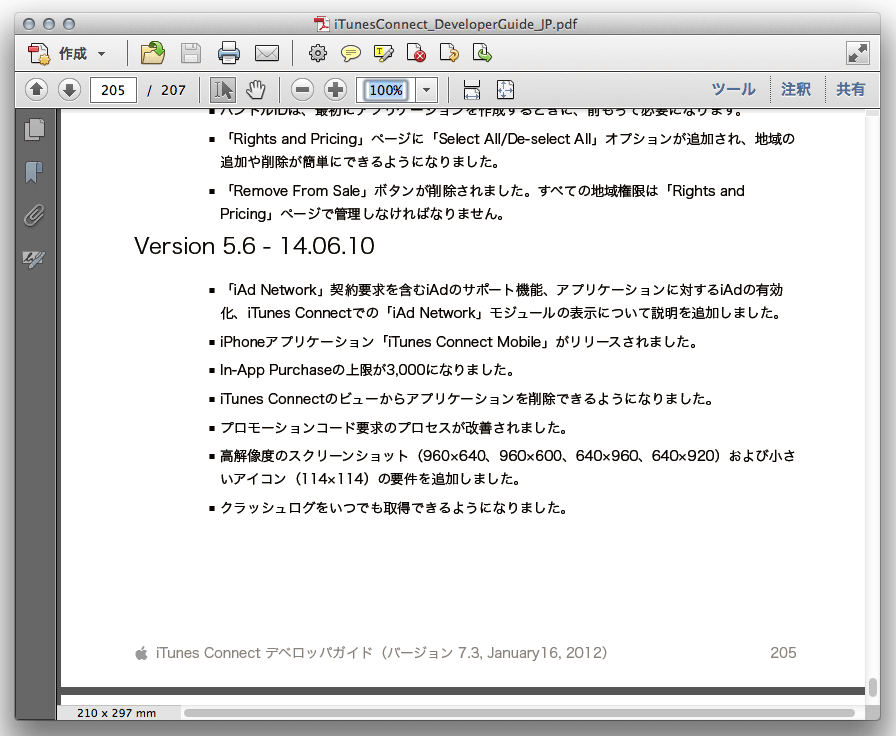Click the プロモーションコード bullet line

pyautogui.click(x=394, y=427)
